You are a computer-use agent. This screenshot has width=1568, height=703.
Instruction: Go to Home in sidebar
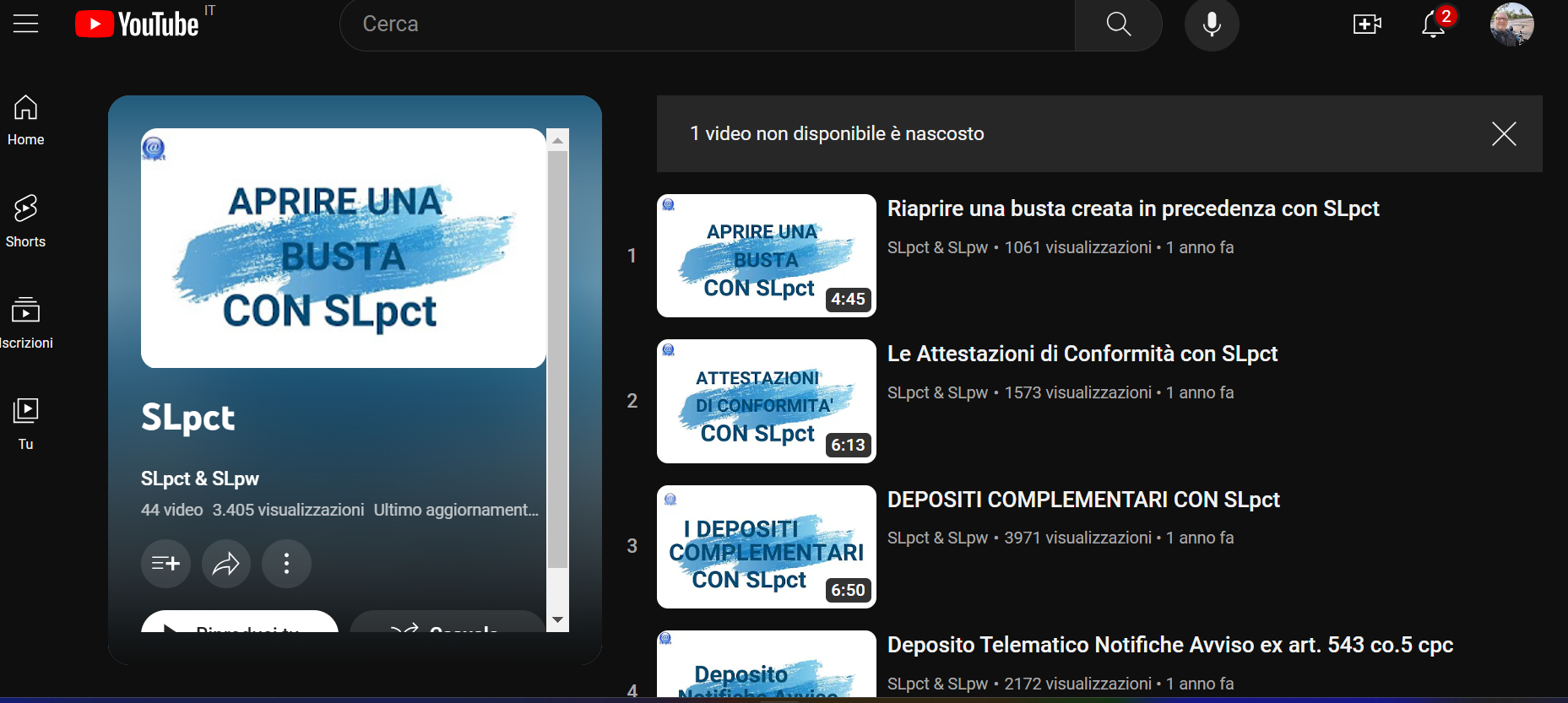point(25,120)
